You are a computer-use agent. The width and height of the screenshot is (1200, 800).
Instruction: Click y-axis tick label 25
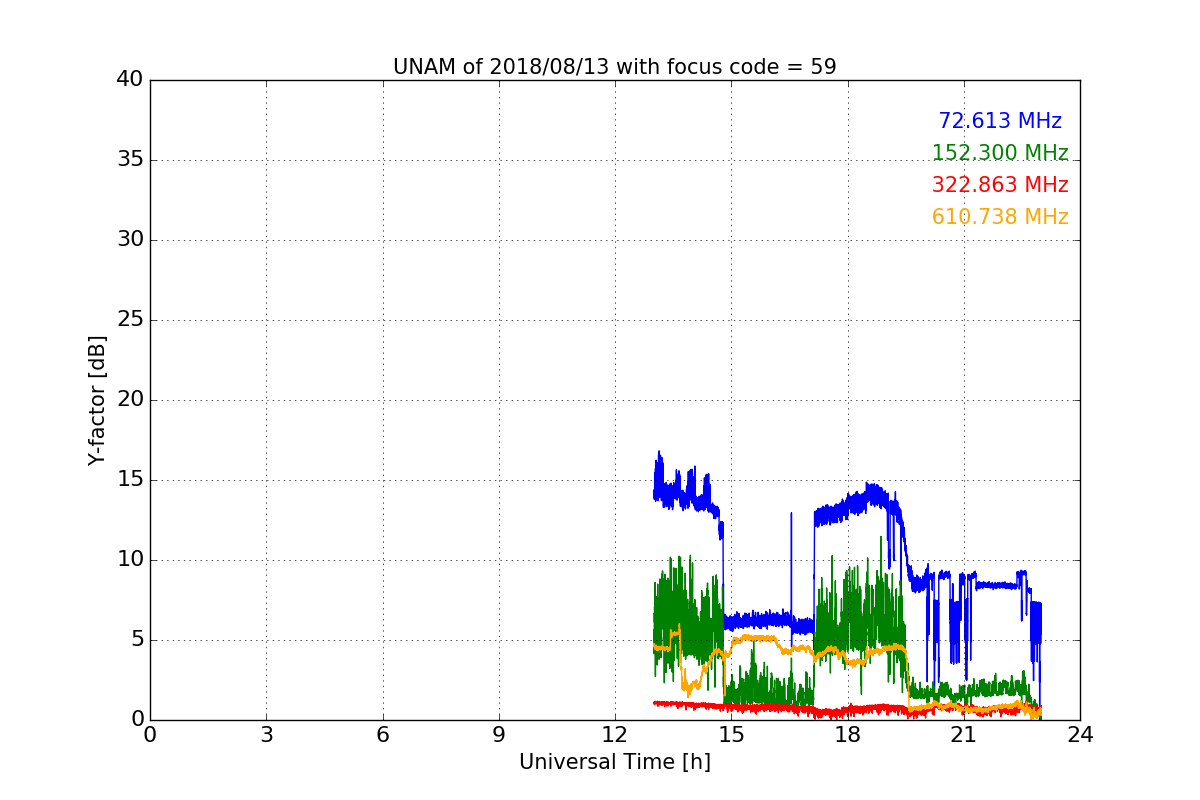[x=130, y=320]
